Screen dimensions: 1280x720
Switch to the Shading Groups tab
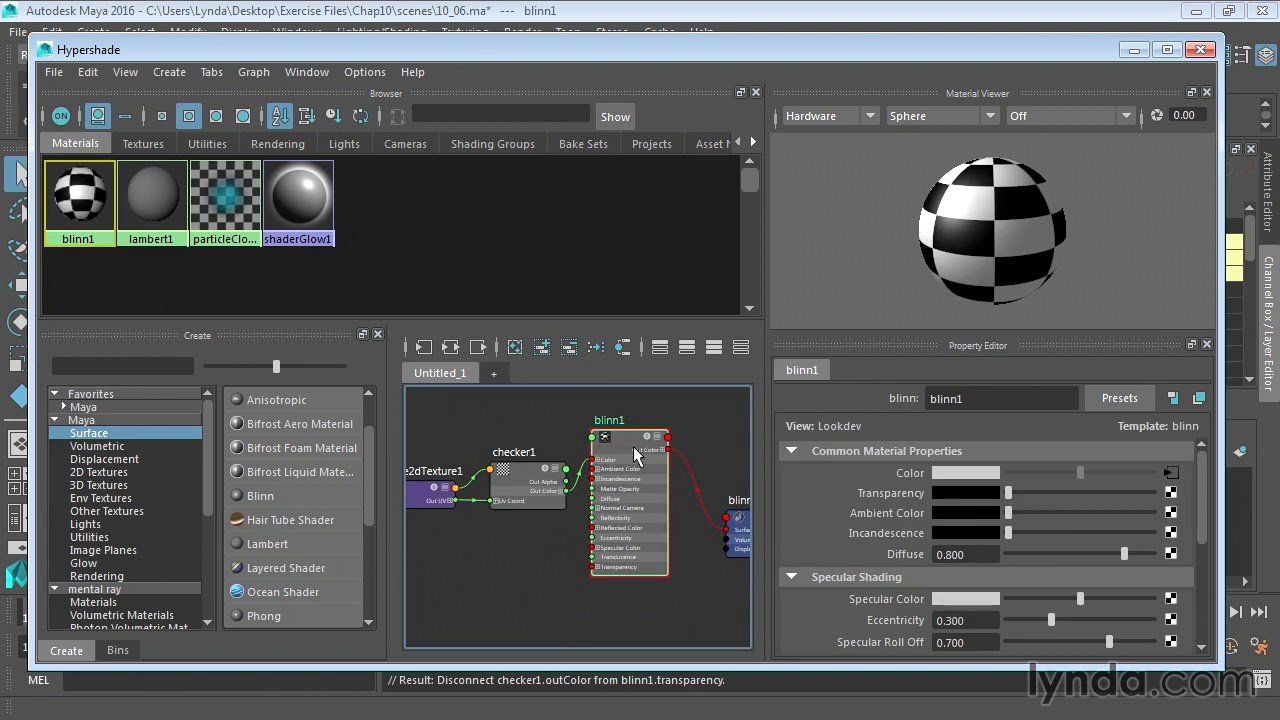point(492,144)
